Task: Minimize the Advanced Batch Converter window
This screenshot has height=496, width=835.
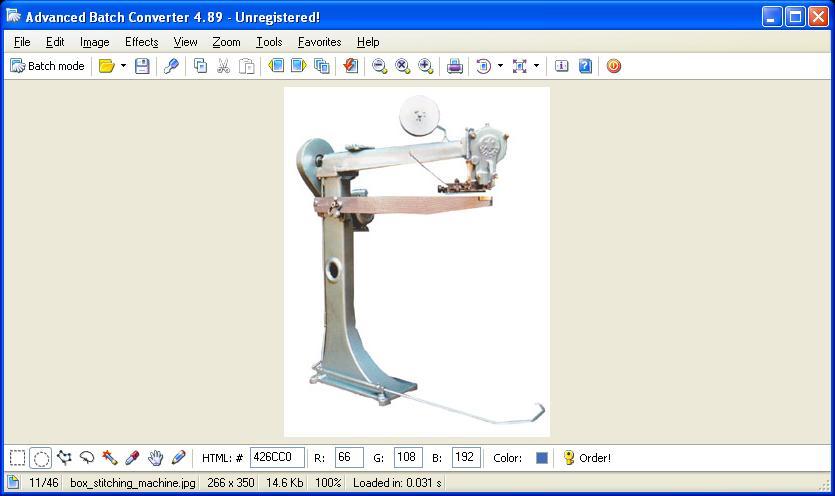Action: click(772, 17)
